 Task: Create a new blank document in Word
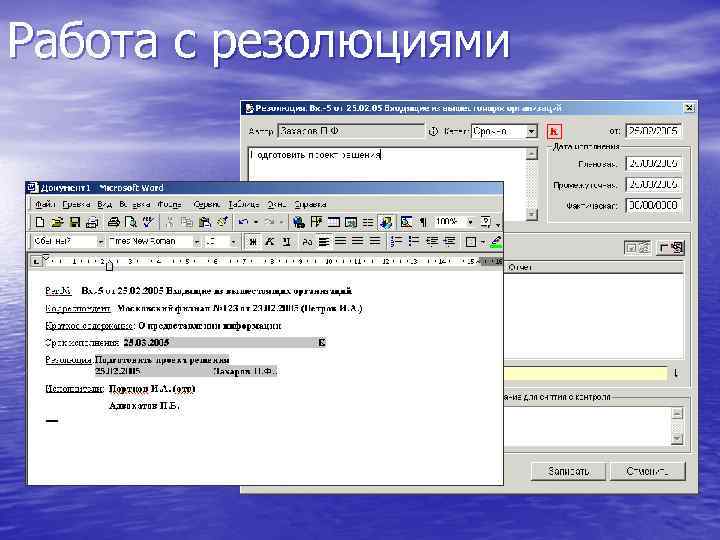click(x=40, y=223)
